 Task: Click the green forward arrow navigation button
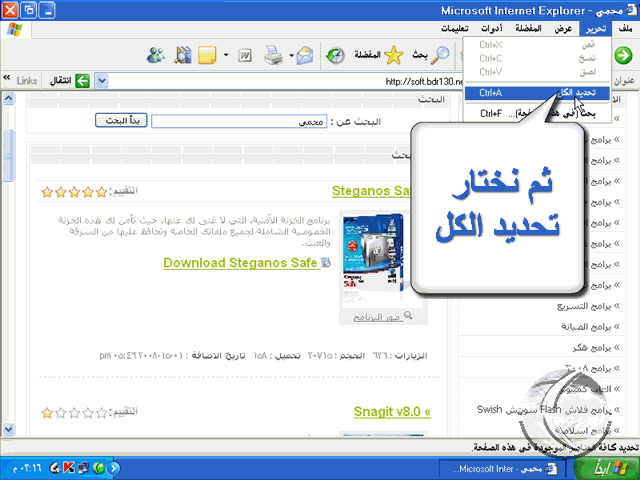(x=623, y=55)
